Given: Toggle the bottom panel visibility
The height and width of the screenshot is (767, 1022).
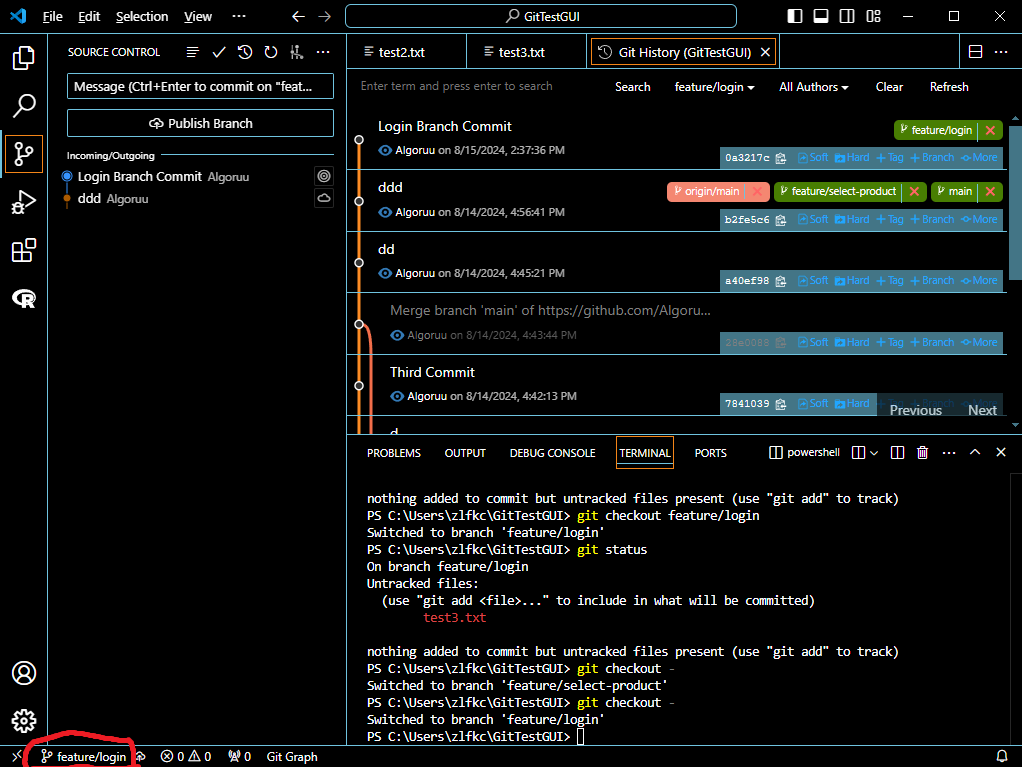Looking at the screenshot, I should coord(821,16).
